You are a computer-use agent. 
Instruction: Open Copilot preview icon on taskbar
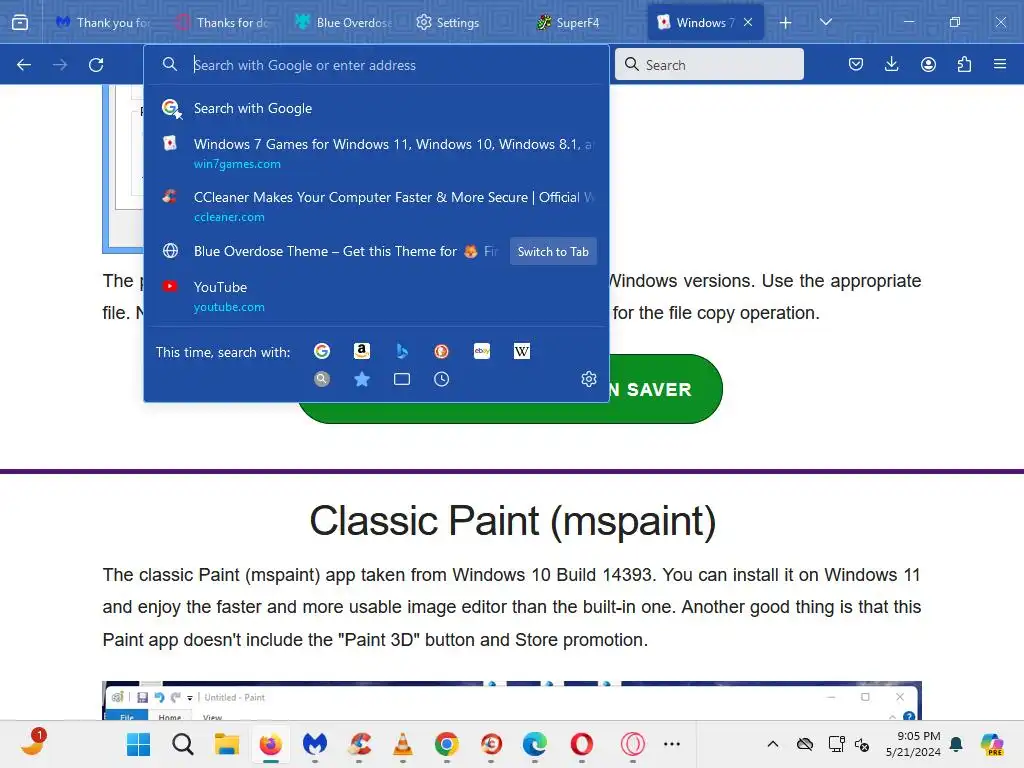pyautogui.click(x=992, y=744)
